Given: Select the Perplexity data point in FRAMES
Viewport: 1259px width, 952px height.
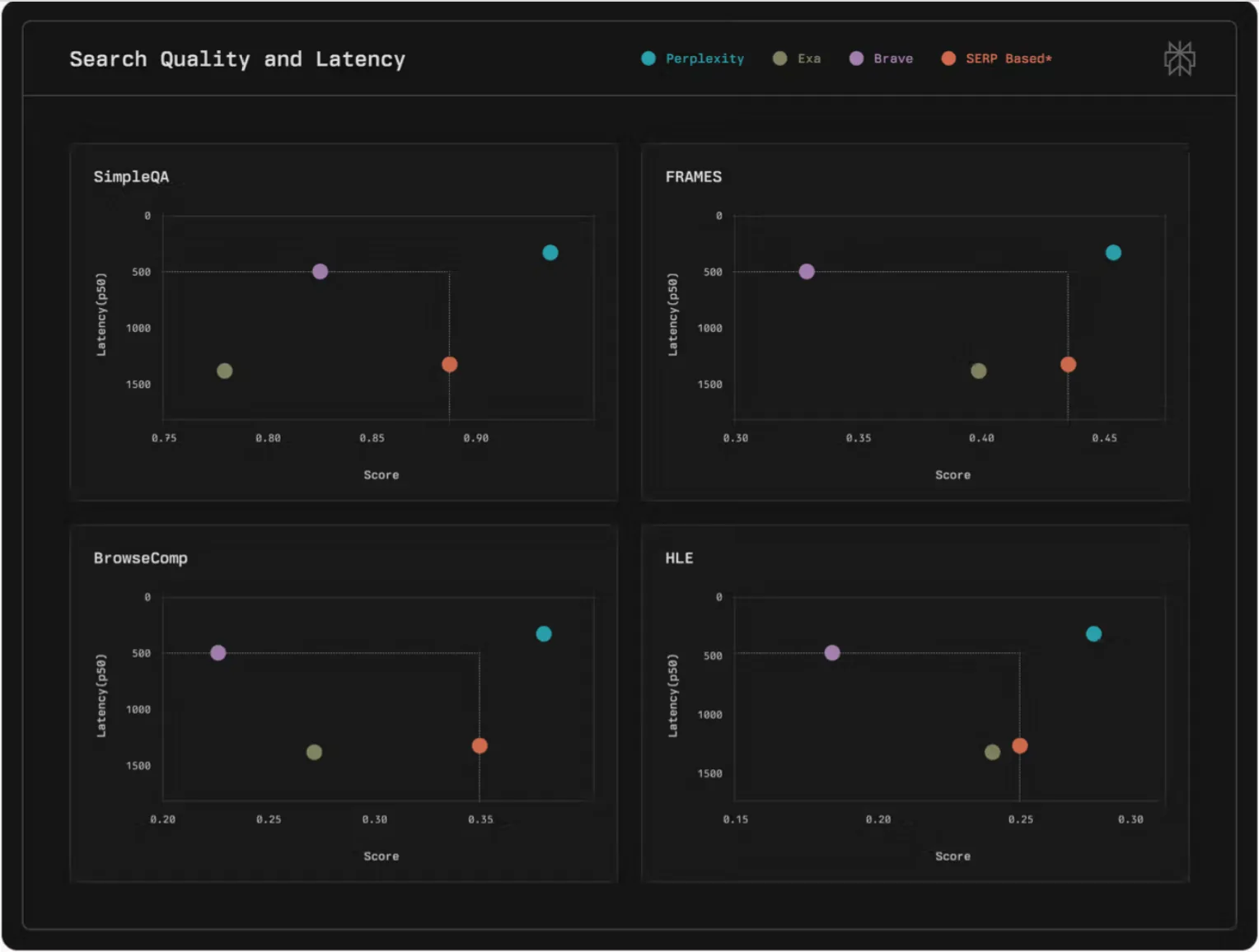Looking at the screenshot, I should (x=1113, y=253).
